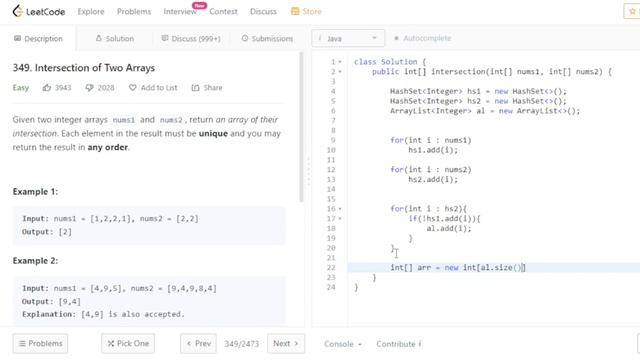
Task: Click the Add to List label
Action: (x=159, y=87)
